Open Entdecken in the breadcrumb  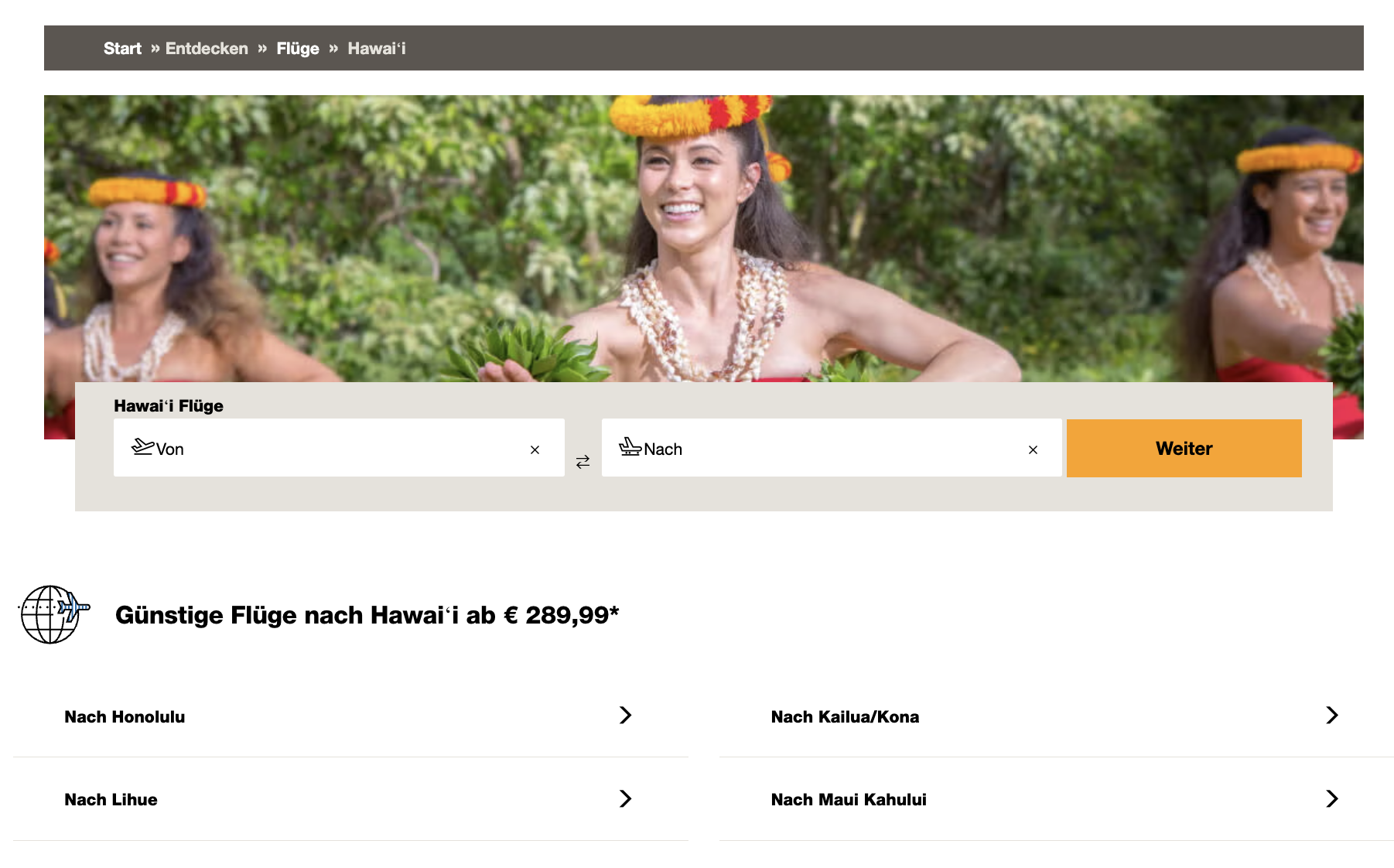click(x=207, y=49)
